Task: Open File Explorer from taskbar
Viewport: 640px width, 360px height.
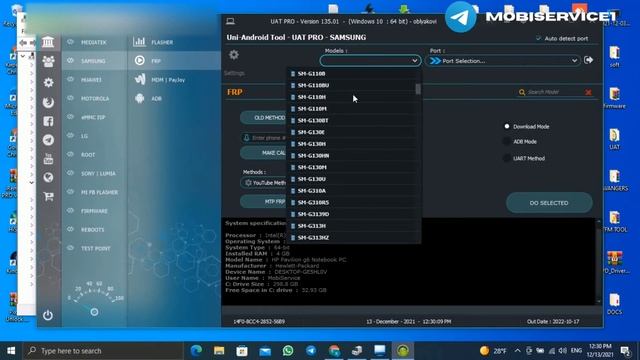Action: click(219, 351)
